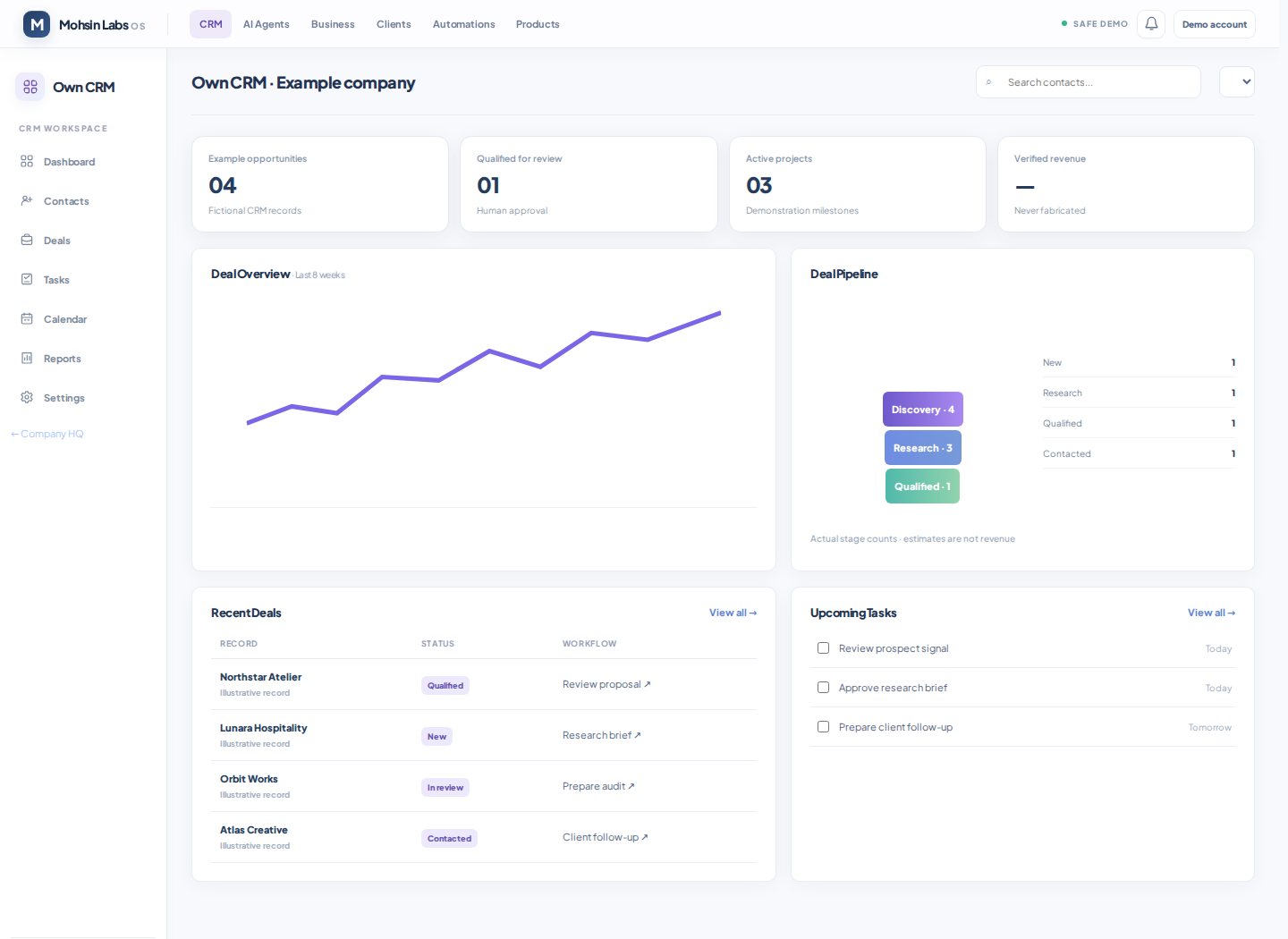
Task: Open the Products tab
Action: 538,24
